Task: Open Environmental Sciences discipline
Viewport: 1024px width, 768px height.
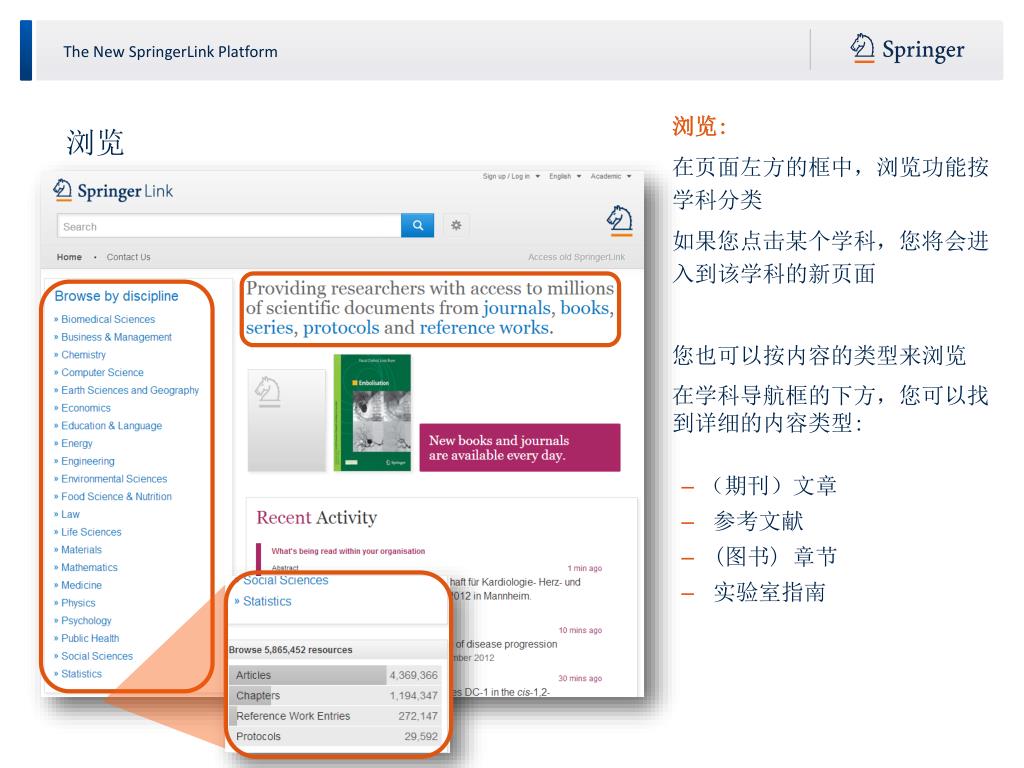Action: tap(114, 479)
